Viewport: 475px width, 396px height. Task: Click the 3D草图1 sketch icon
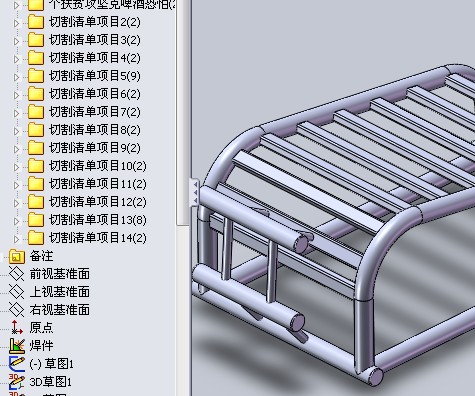click(x=17, y=382)
